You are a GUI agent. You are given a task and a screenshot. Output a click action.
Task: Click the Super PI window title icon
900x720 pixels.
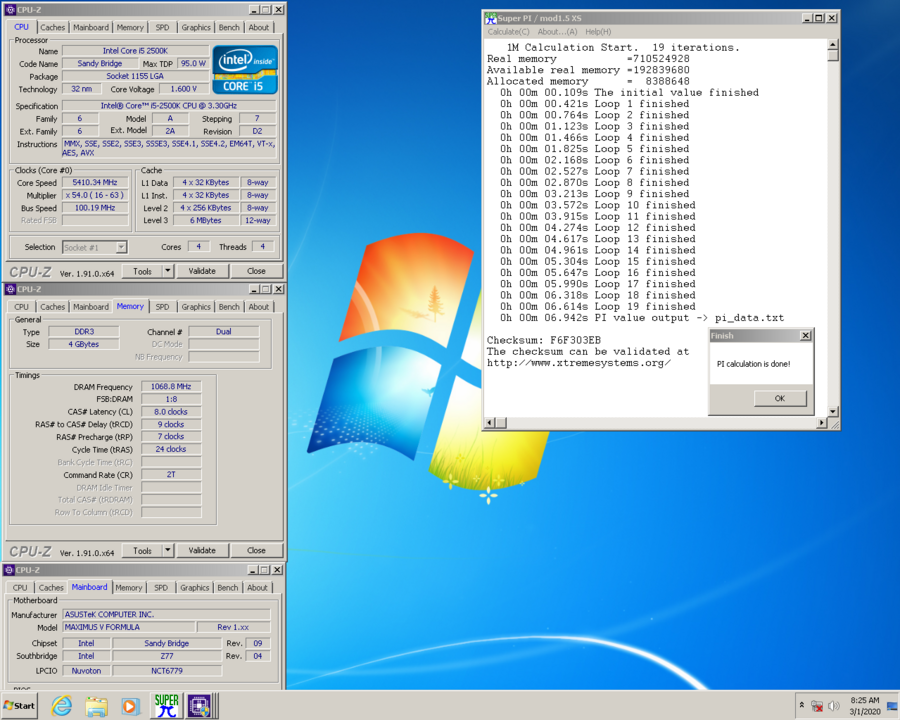(x=491, y=18)
